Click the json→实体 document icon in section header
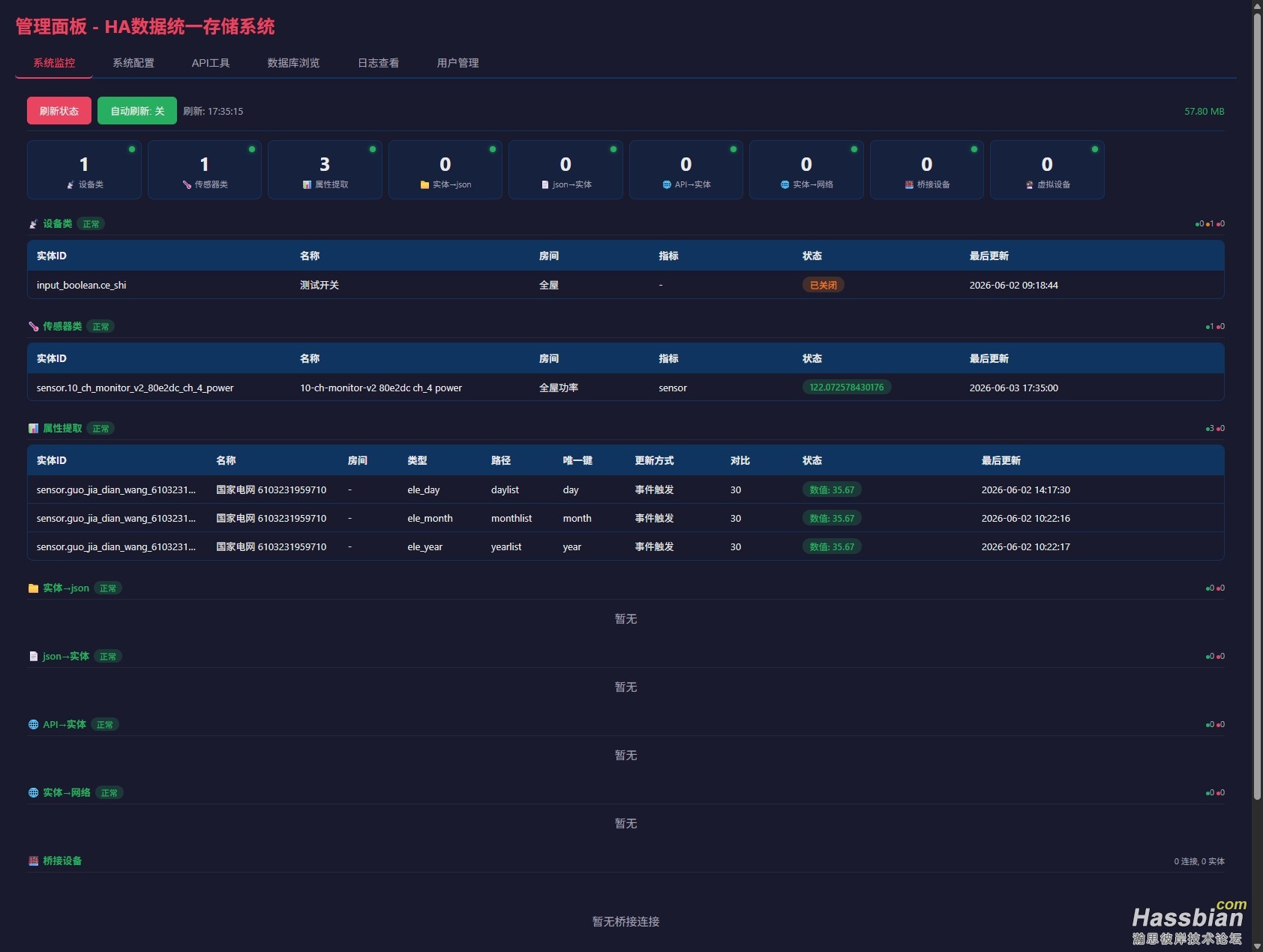Image resolution: width=1263 pixels, height=952 pixels. pos(33,657)
